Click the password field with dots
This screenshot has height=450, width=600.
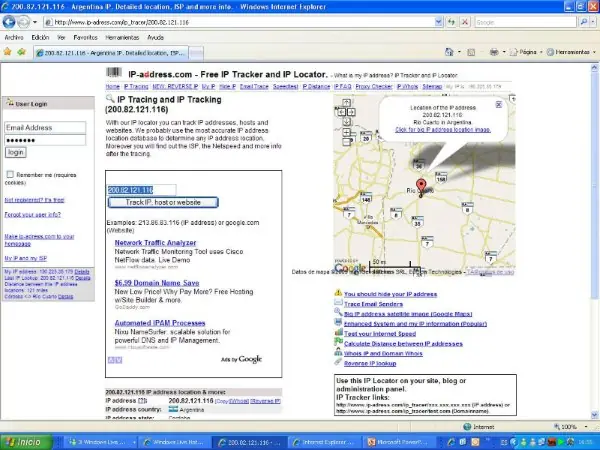[x=45, y=140]
